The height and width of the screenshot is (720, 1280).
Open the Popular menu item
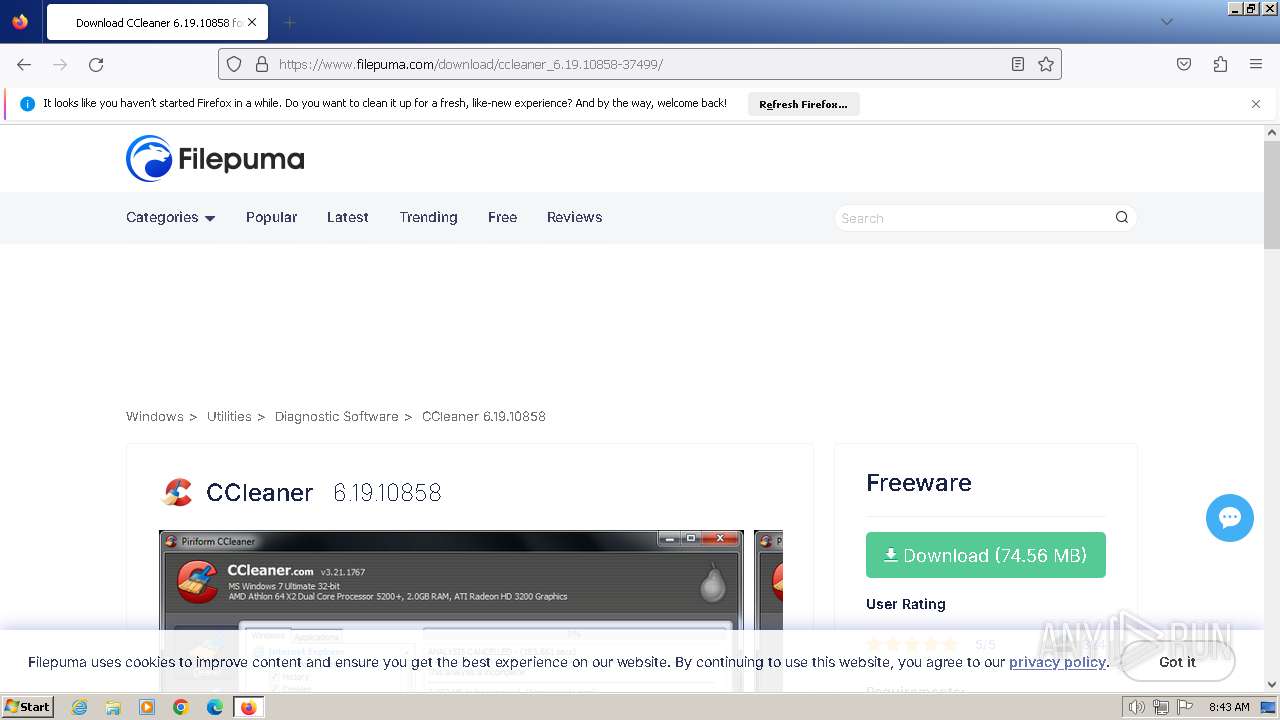271,217
